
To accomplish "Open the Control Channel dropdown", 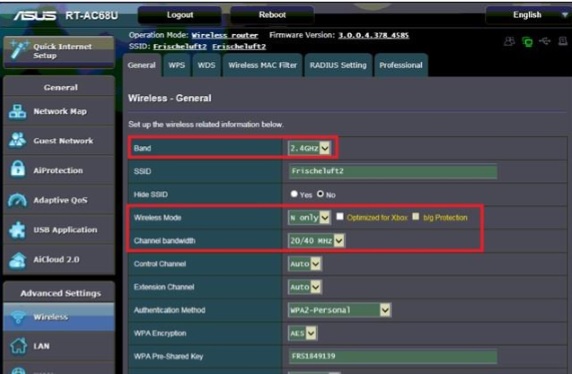I will pos(305,264).
